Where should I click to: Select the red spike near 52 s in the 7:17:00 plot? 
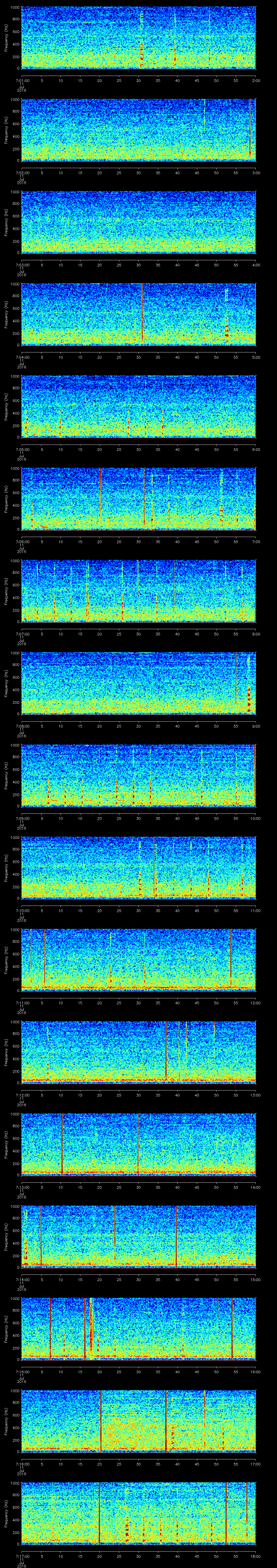[226, 1514]
